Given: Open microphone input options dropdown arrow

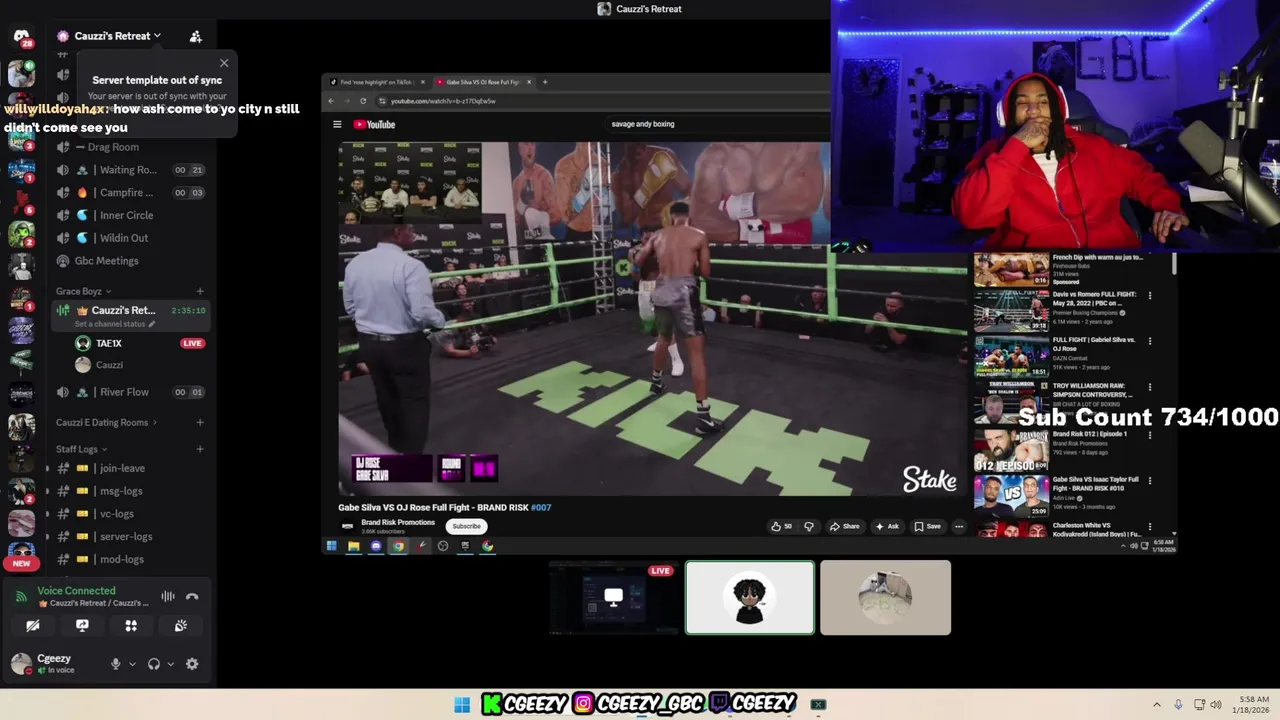Looking at the screenshot, I should (x=132, y=664).
